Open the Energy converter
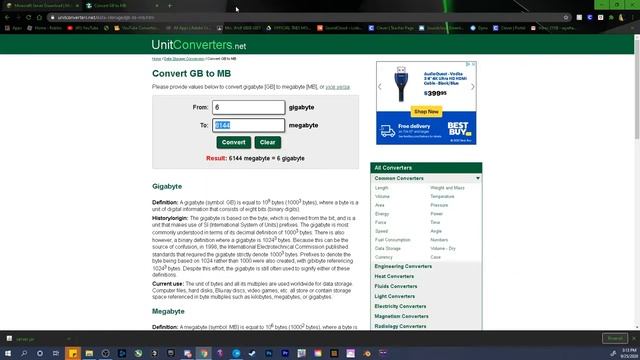The image size is (640, 360). (x=382, y=213)
